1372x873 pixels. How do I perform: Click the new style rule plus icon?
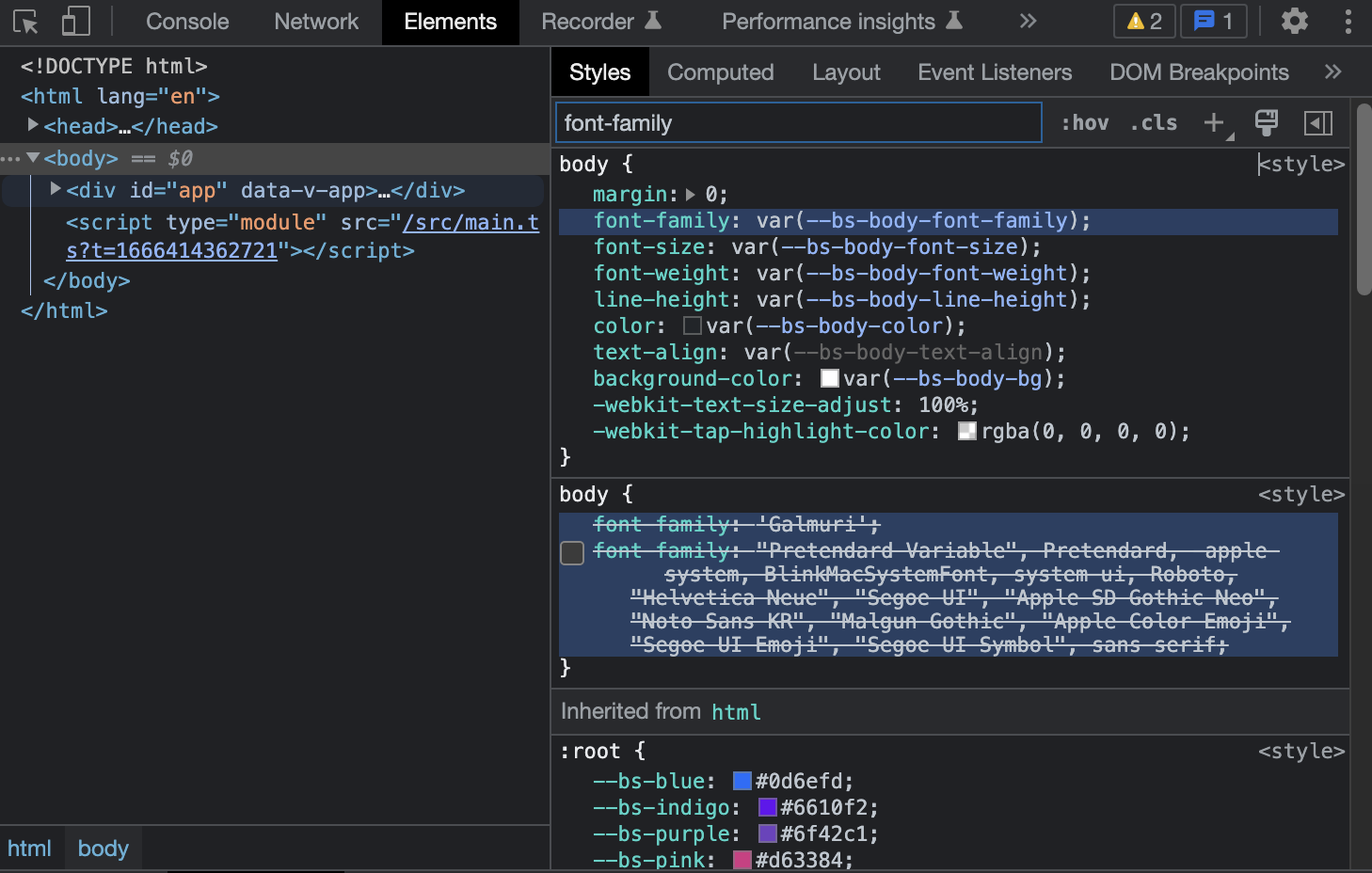coord(1214,122)
